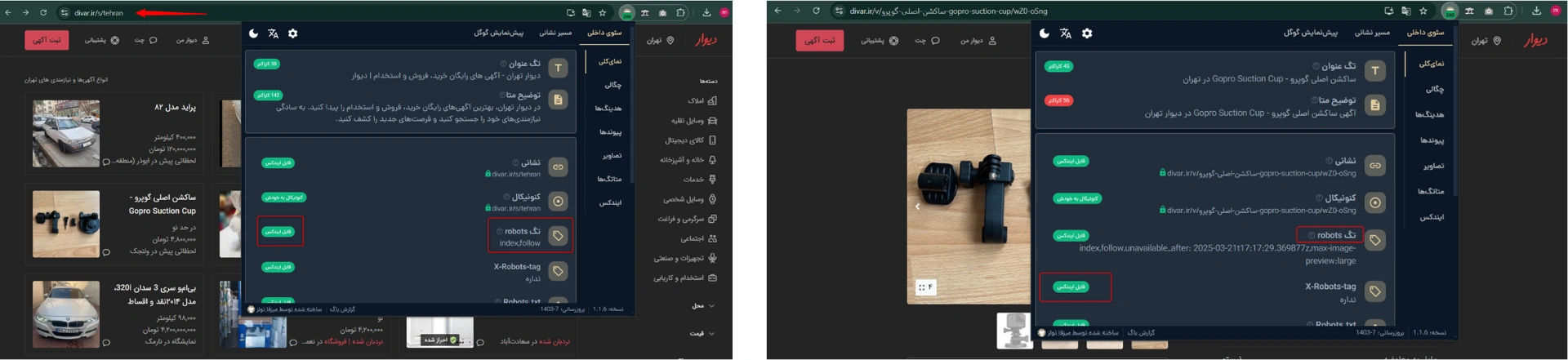Open چت chat link in left window
The width and height of the screenshot is (1568, 360).
coord(145,40)
